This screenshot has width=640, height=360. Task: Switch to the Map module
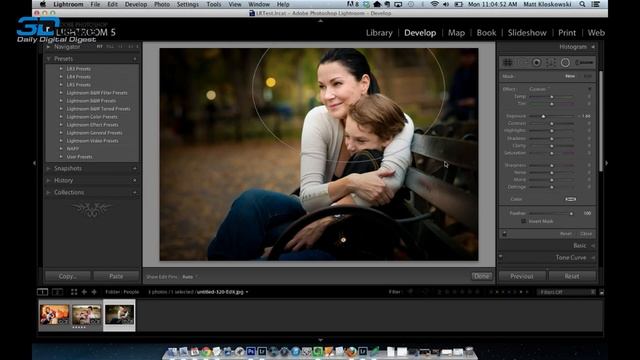456,33
